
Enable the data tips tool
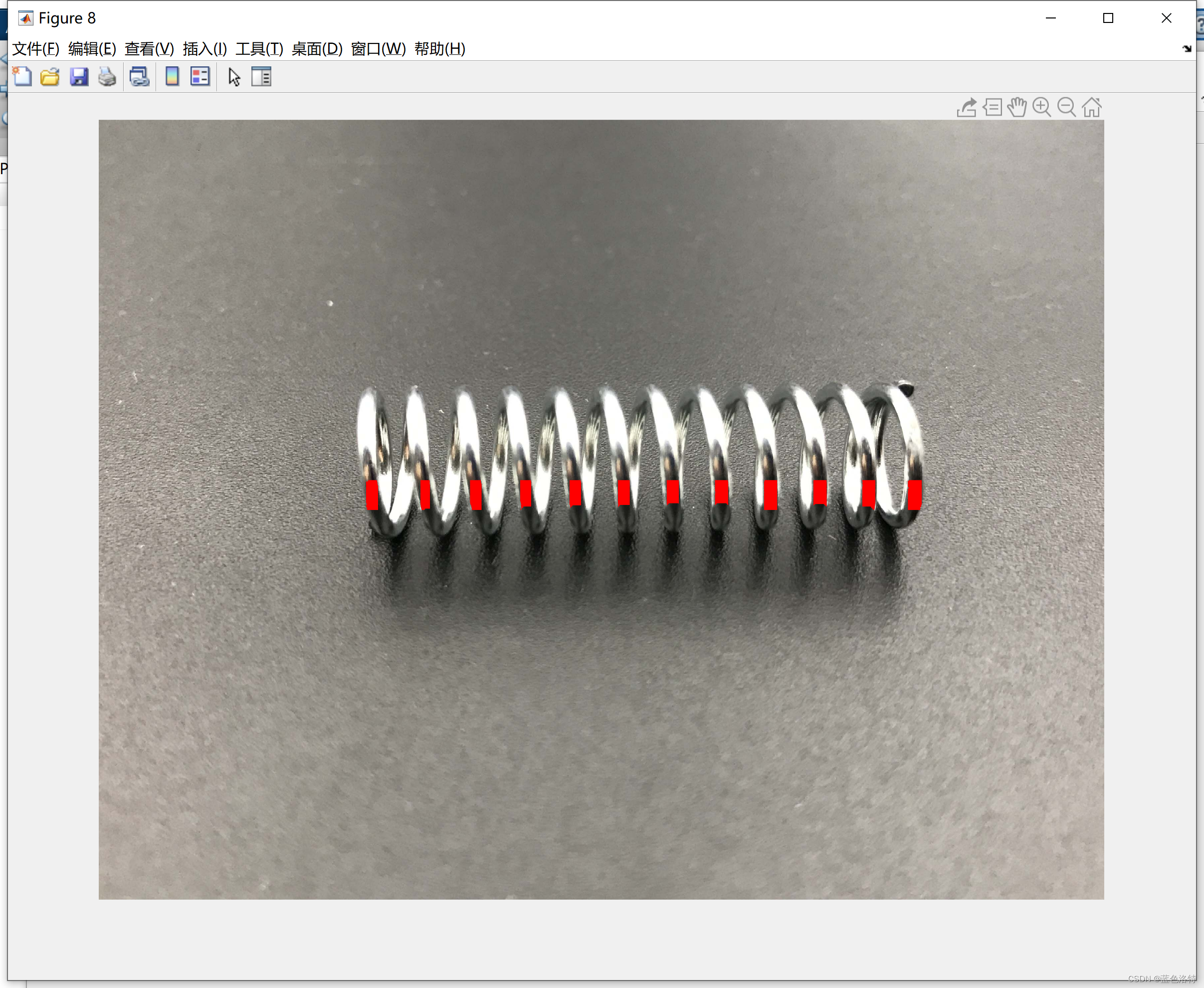(993, 107)
